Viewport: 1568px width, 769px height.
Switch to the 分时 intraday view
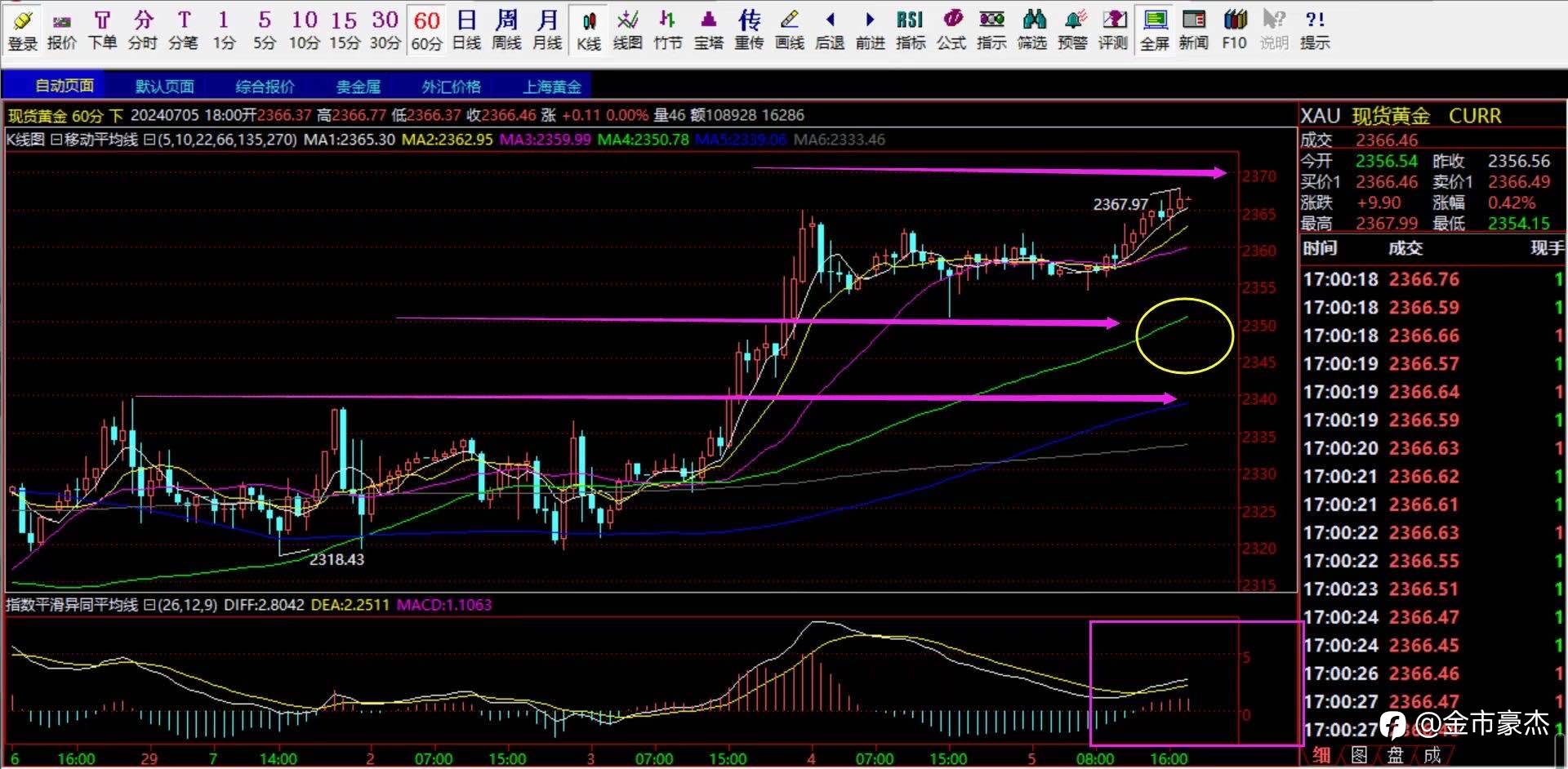143,30
